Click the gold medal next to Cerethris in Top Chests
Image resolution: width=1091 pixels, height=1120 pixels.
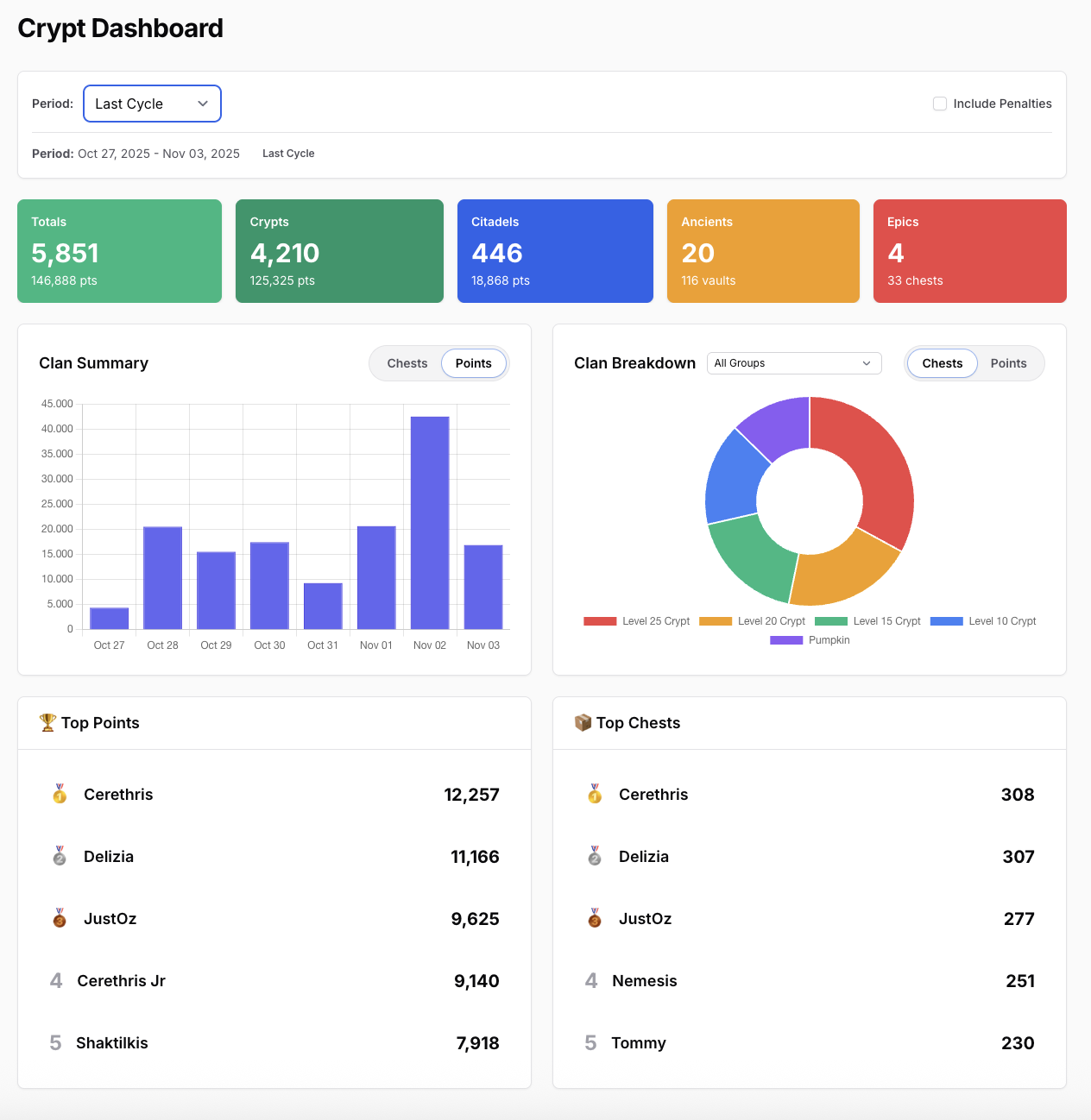coord(594,794)
